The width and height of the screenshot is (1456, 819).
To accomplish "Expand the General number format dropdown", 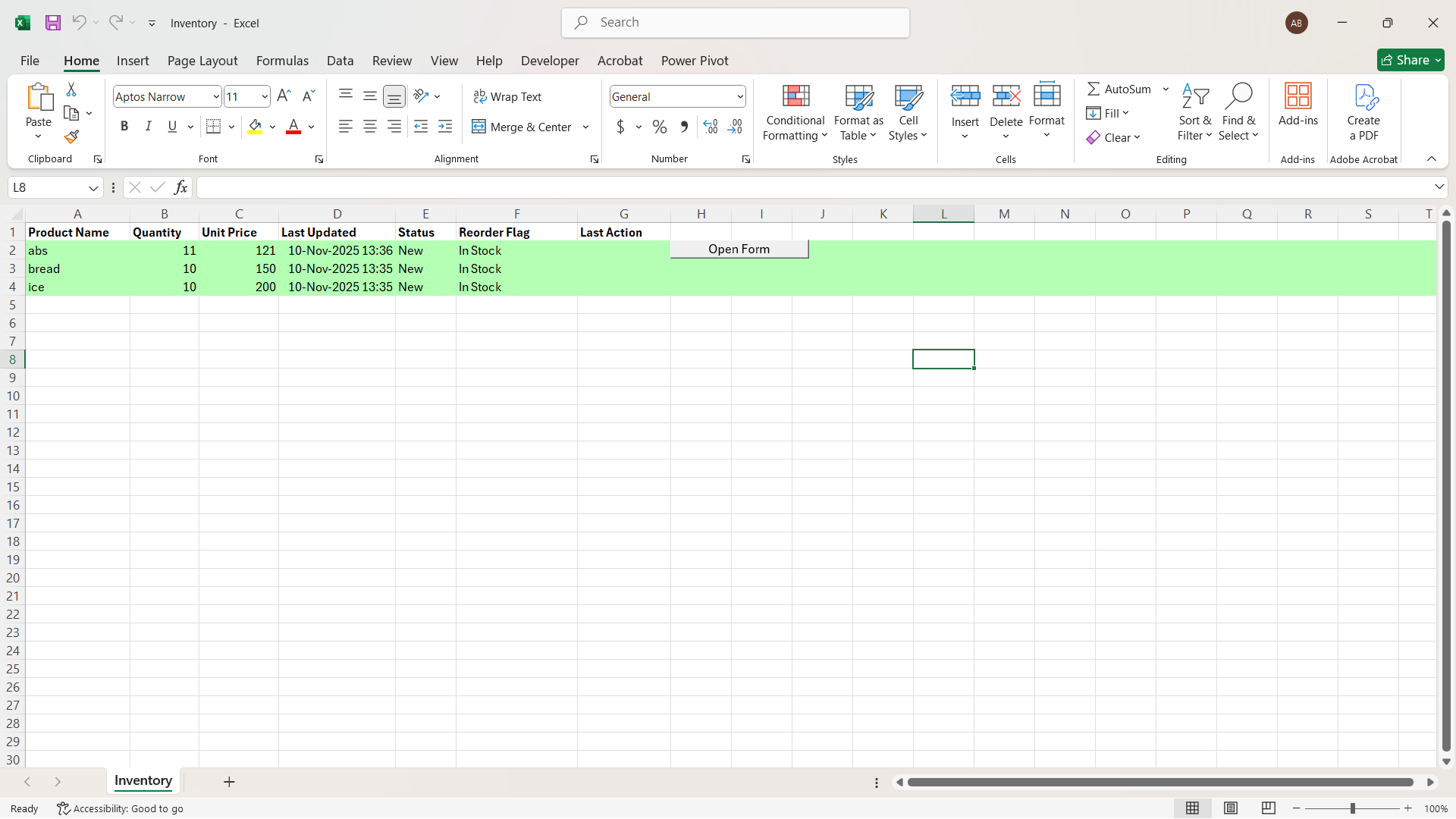I will pos(739,97).
